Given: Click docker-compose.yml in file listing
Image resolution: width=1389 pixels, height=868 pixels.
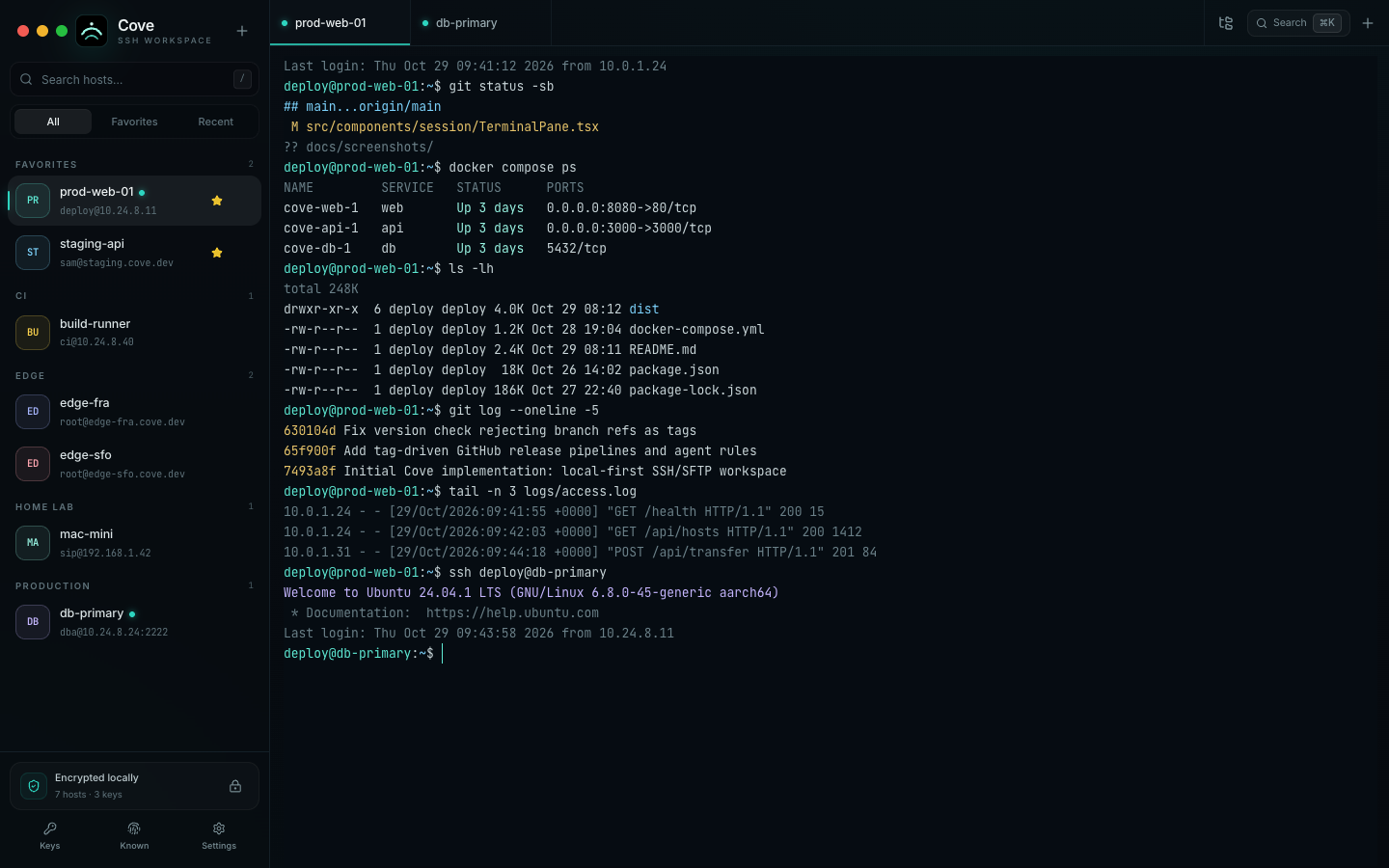Looking at the screenshot, I should [x=696, y=330].
